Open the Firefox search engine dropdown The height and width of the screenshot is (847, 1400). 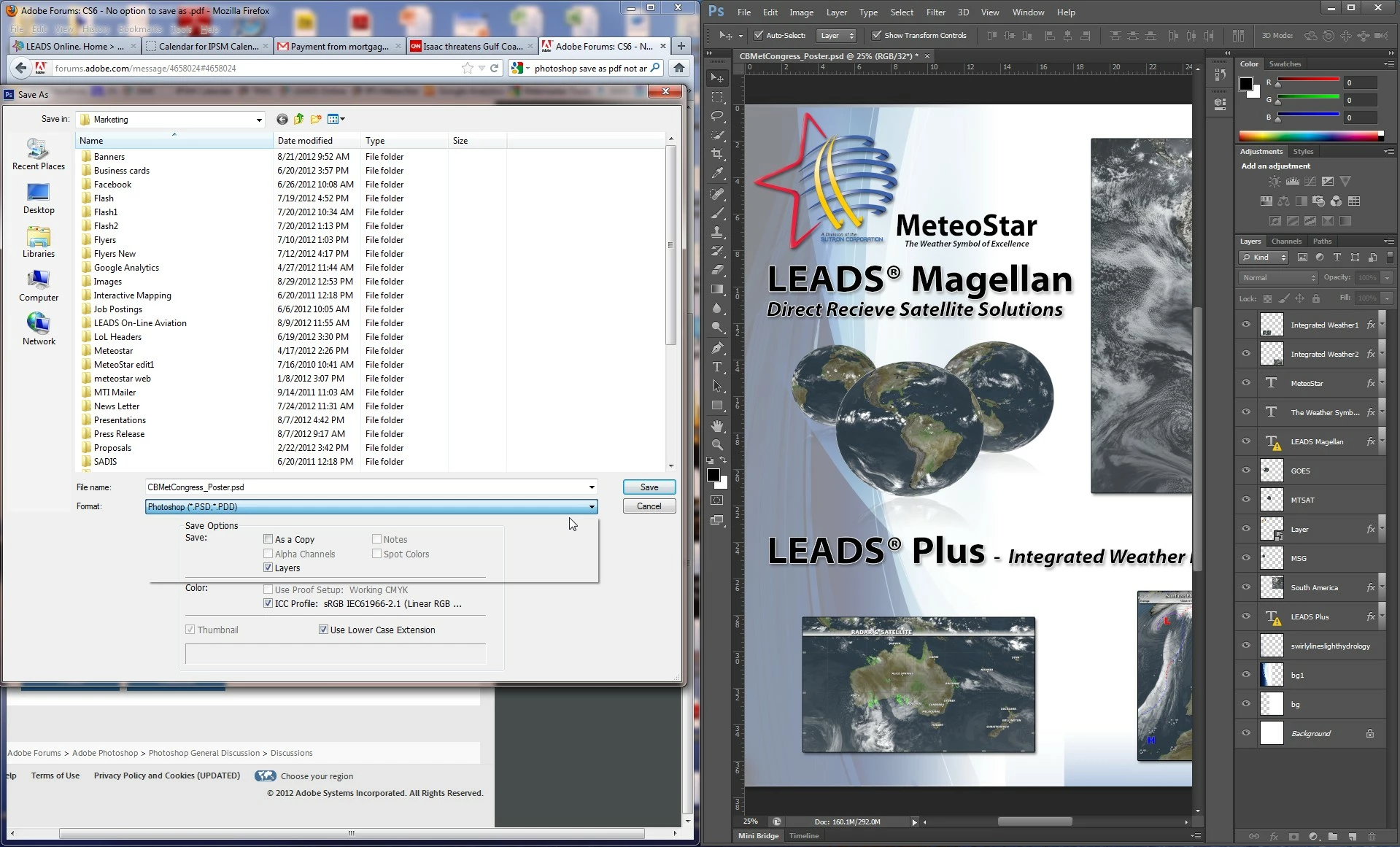pos(521,68)
